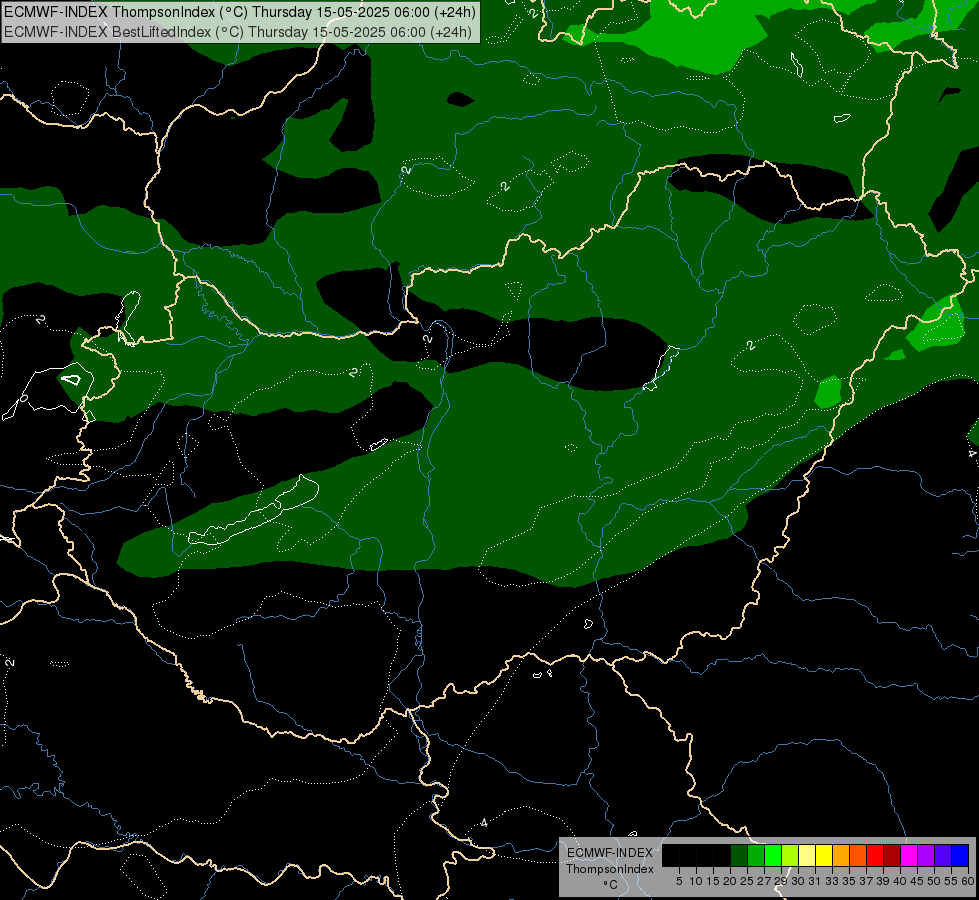979x900 pixels.
Task: Click the legend scale value 37
Action: point(866,881)
